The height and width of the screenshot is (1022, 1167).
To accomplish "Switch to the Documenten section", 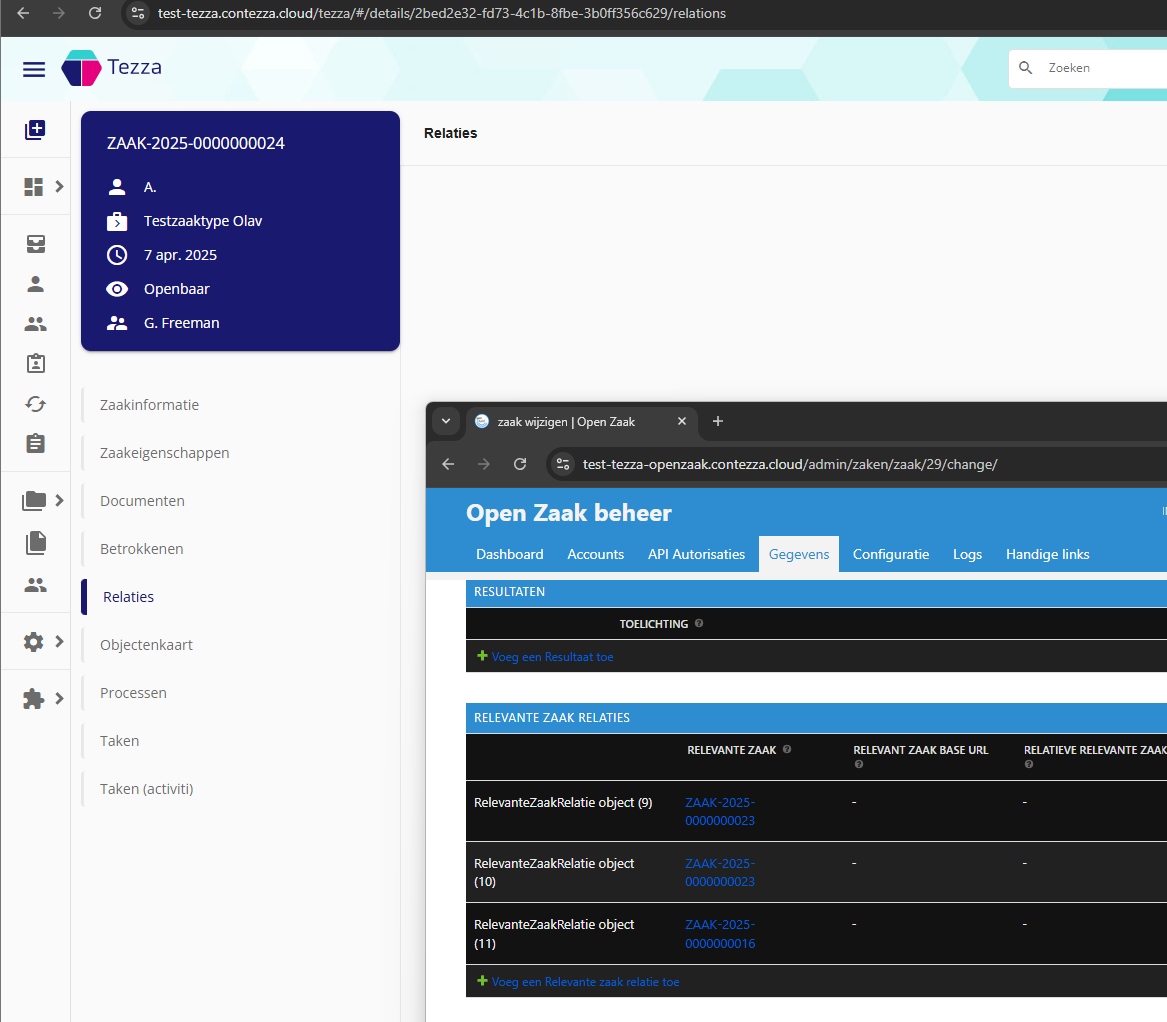I will tap(142, 501).
